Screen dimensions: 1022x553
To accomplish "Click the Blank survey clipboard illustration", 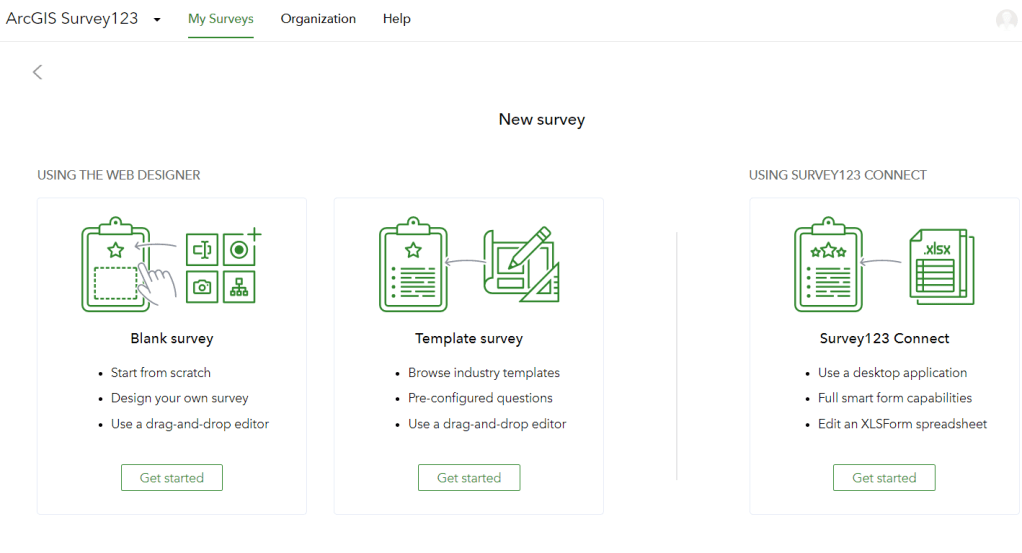I will click(114, 265).
